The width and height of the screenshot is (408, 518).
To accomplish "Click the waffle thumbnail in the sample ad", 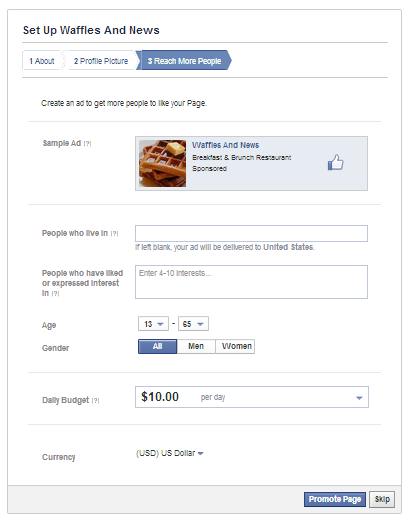I will point(163,163).
